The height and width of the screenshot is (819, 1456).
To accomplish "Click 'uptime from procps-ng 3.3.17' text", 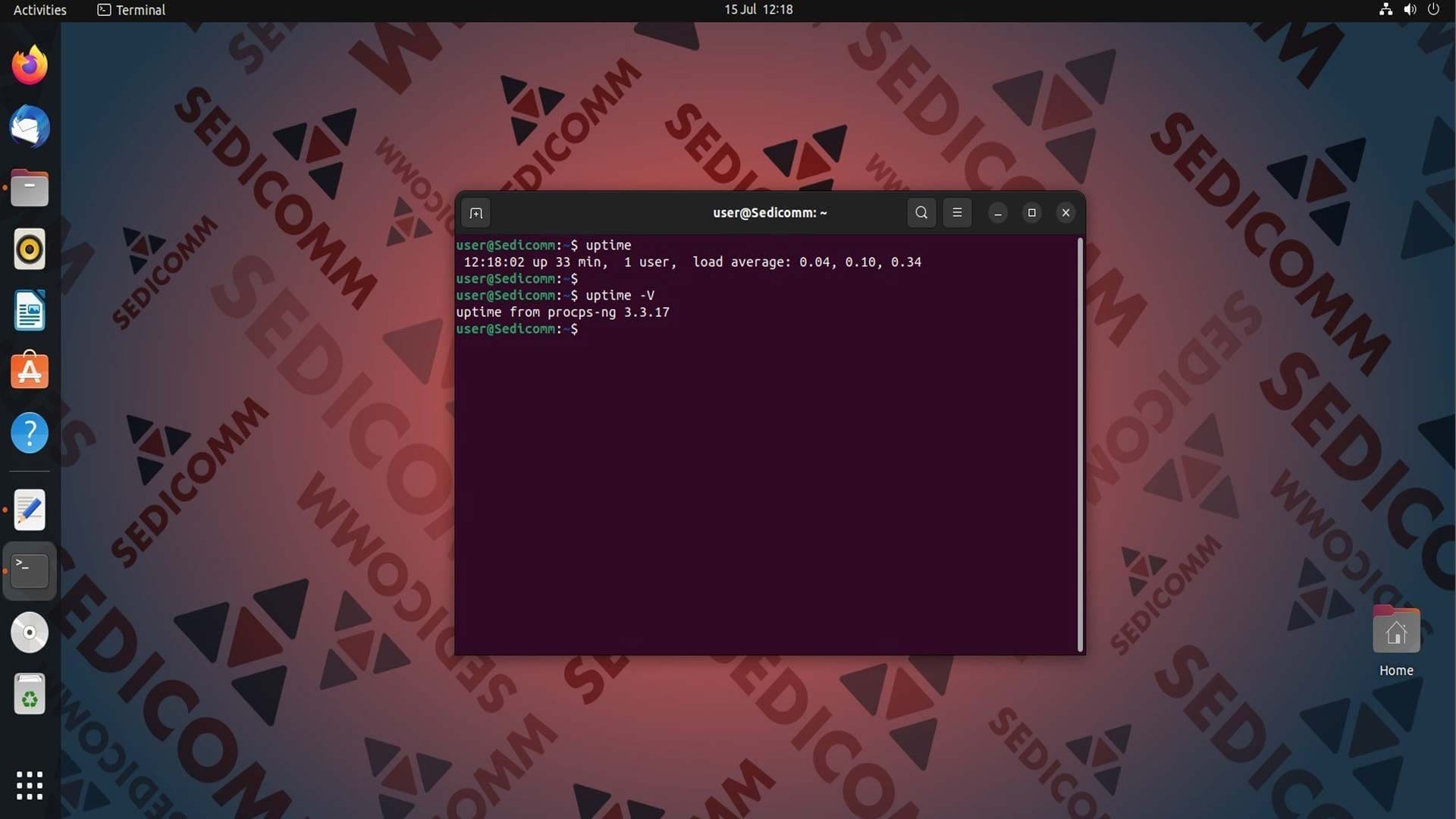I will 563,312.
